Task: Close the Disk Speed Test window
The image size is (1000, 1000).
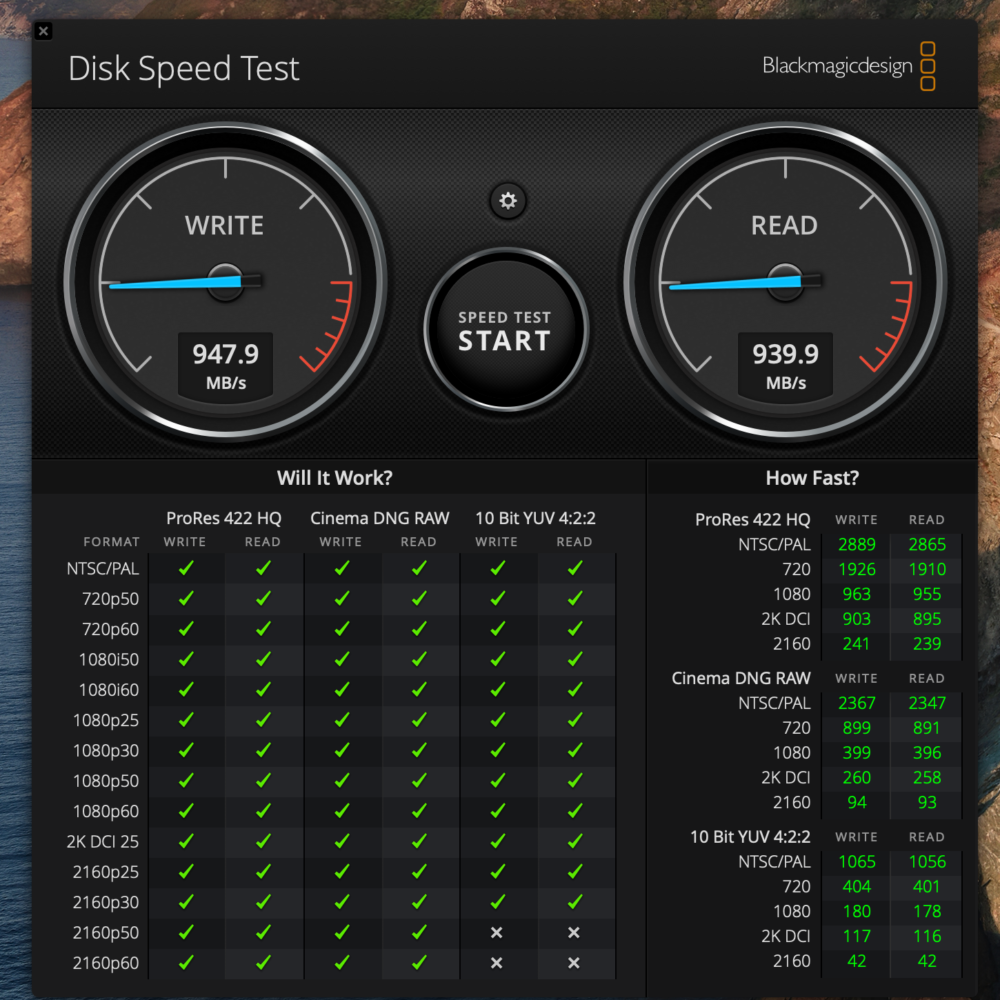Action: pyautogui.click(x=43, y=31)
